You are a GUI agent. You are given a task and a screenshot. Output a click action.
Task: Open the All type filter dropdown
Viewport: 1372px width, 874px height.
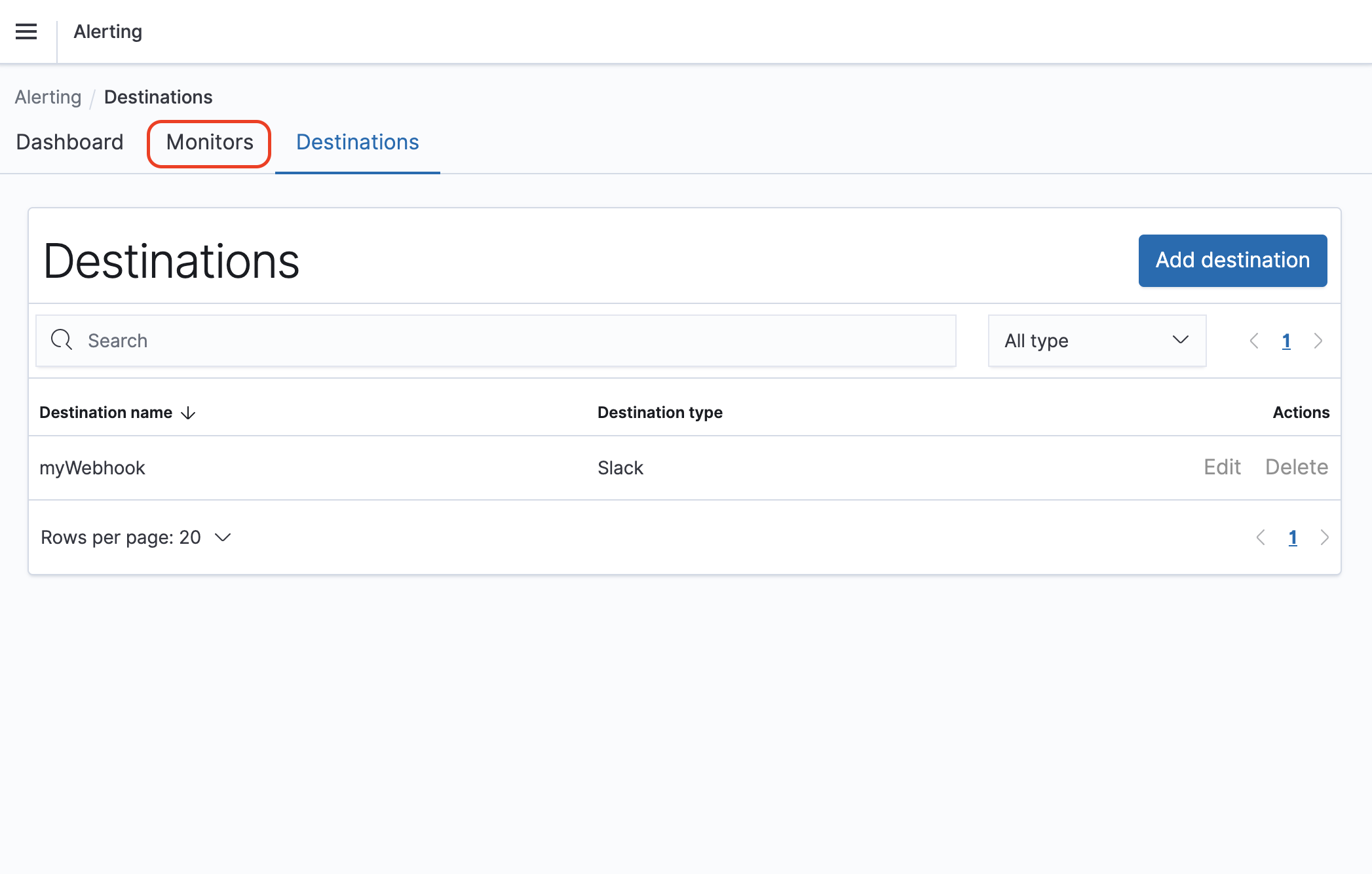point(1096,341)
